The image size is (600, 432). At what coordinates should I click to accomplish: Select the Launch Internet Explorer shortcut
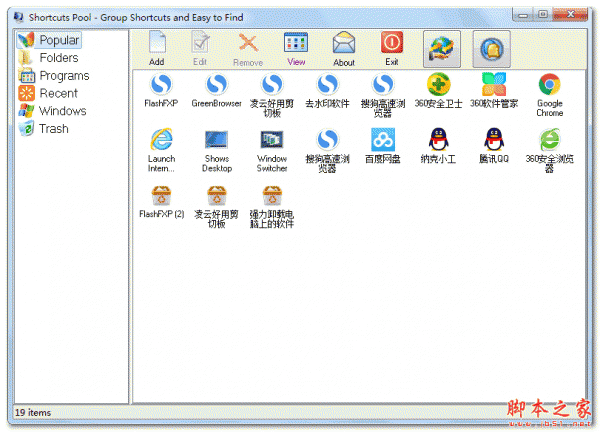(161, 151)
